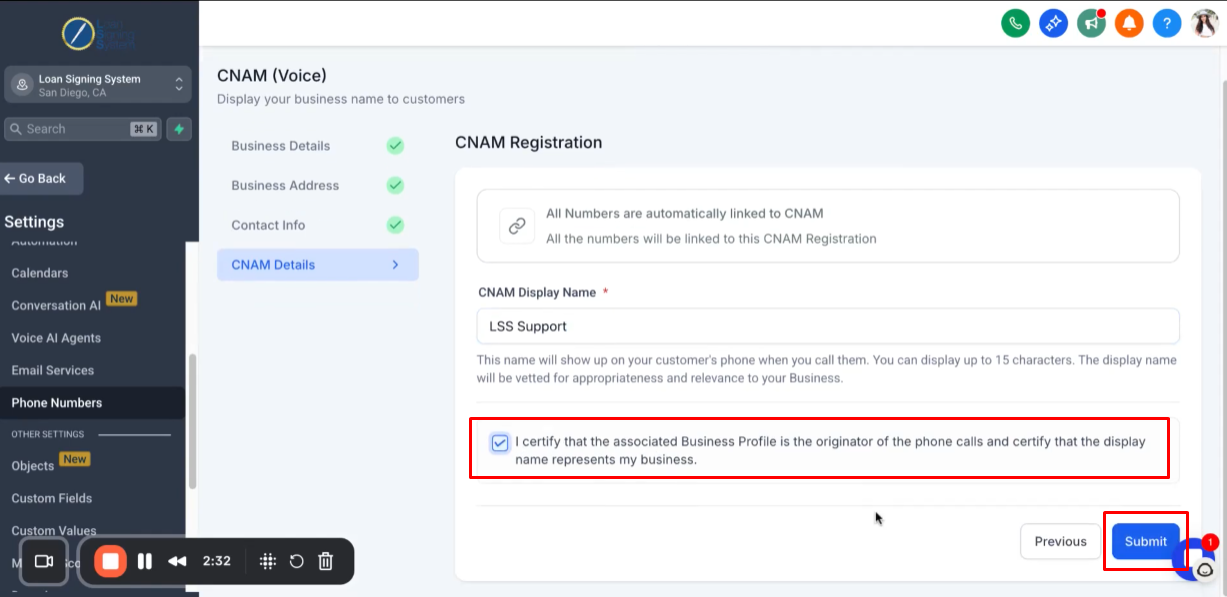Screen dimensions: 1227x597
Task: Delete recording using the trash icon
Action: coord(325,561)
